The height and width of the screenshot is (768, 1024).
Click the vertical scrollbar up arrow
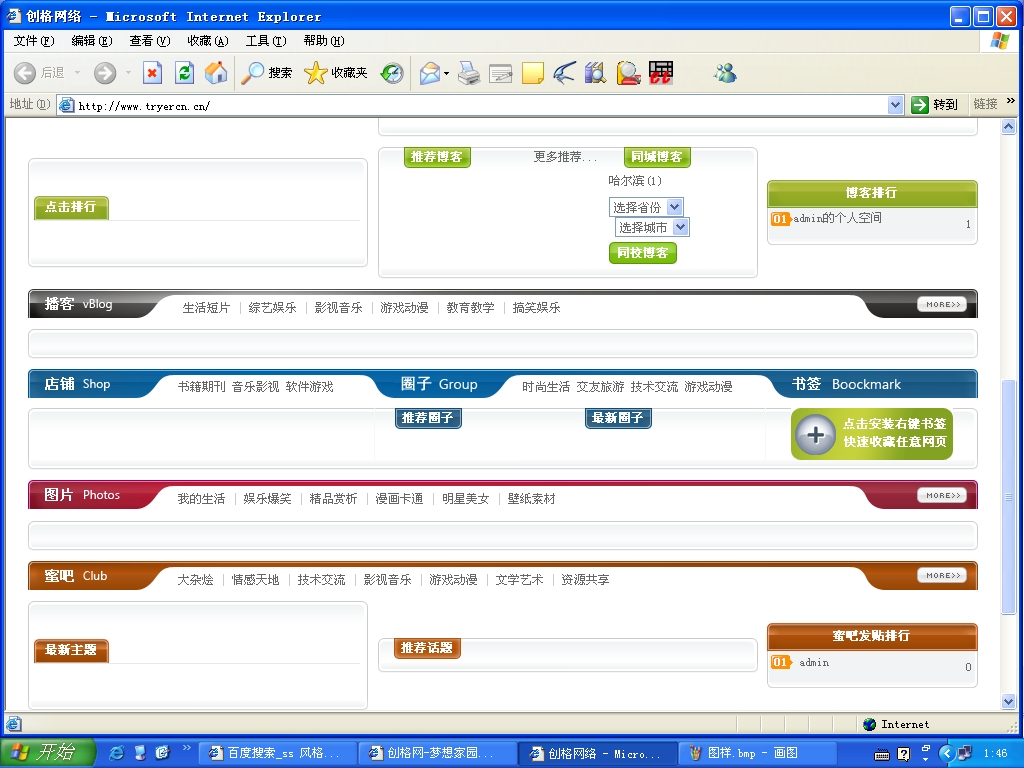[1008, 127]
